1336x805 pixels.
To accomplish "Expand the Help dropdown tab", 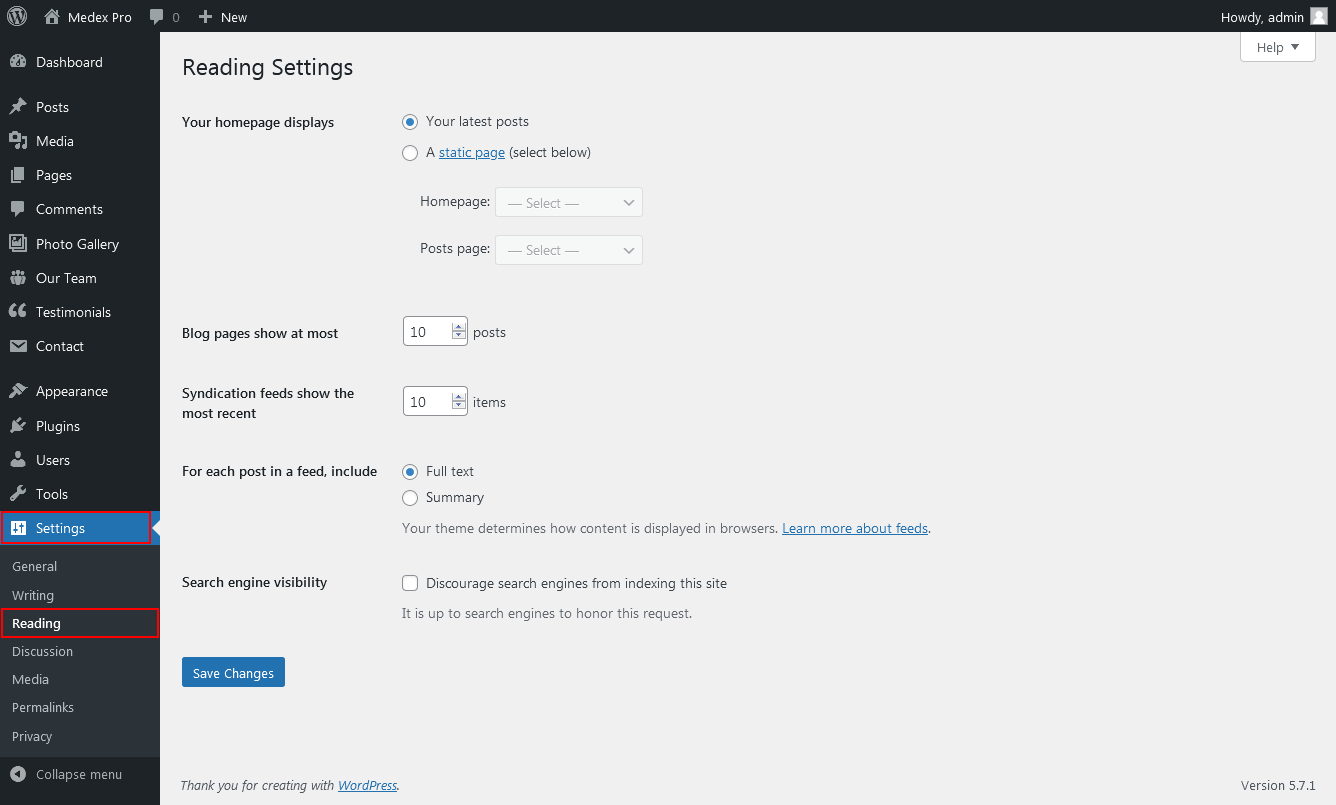I will [1277, 47].
